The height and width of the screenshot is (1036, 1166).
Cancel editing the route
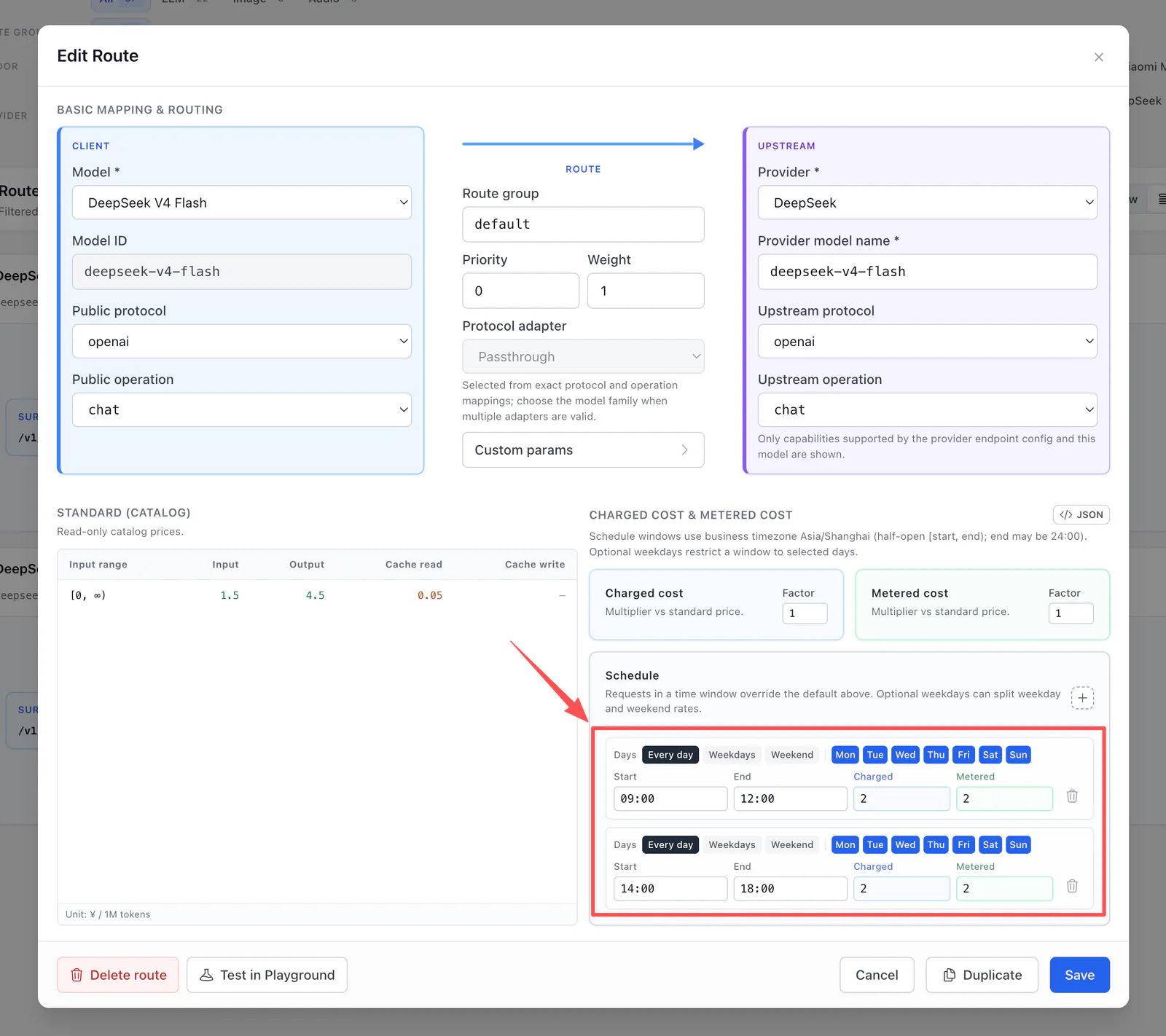click(877, 975)
